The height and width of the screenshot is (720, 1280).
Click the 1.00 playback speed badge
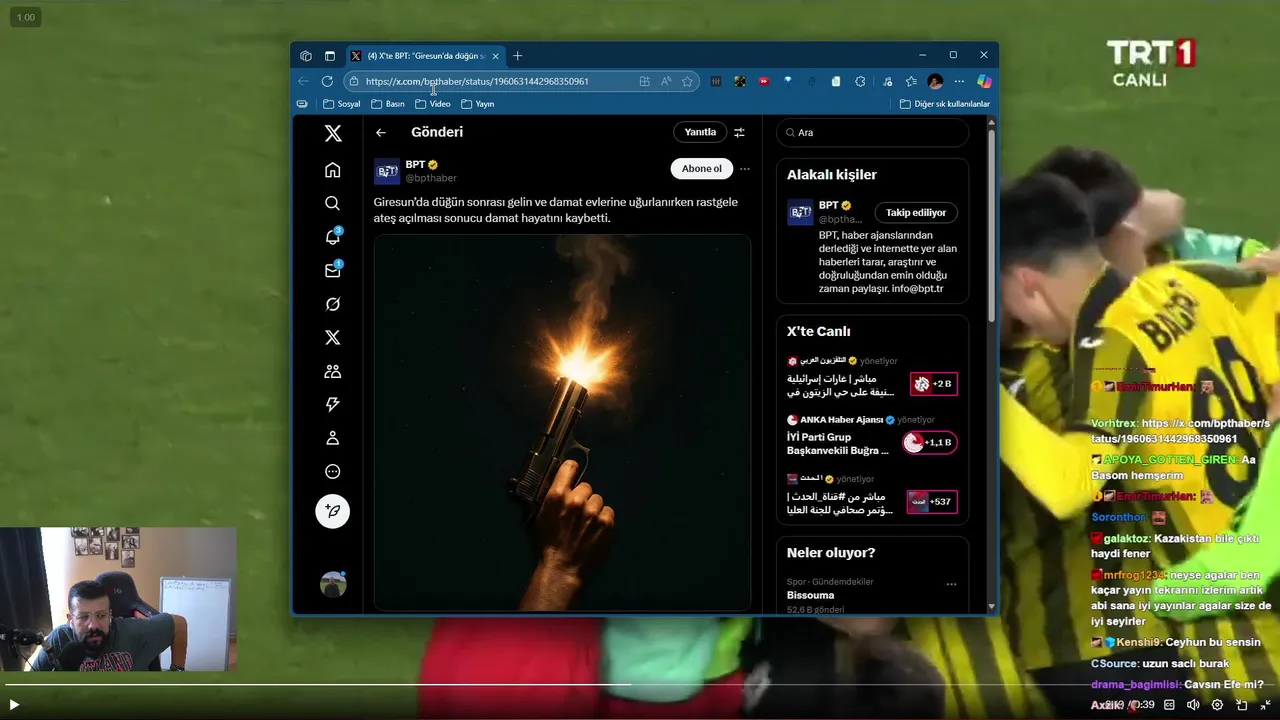pyautogui.click(x=26, y=17)
